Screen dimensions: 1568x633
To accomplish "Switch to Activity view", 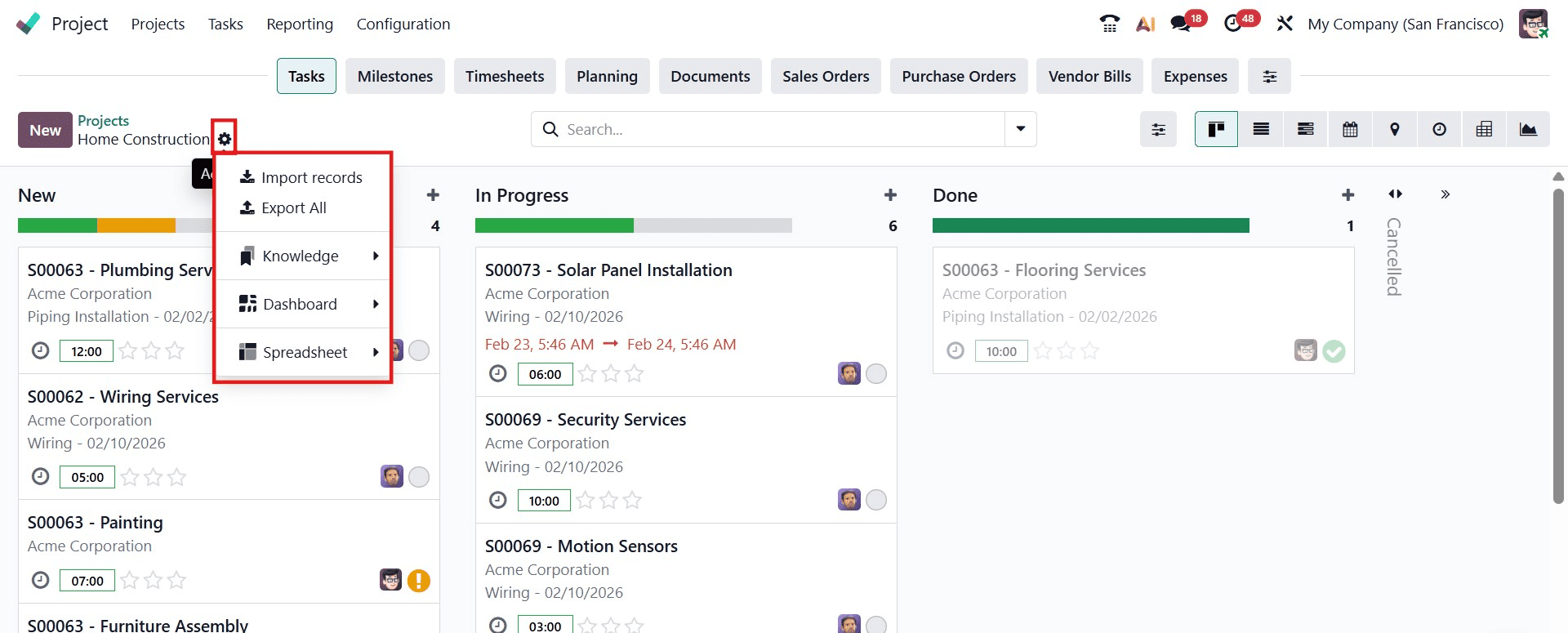I will (1440, 129).
